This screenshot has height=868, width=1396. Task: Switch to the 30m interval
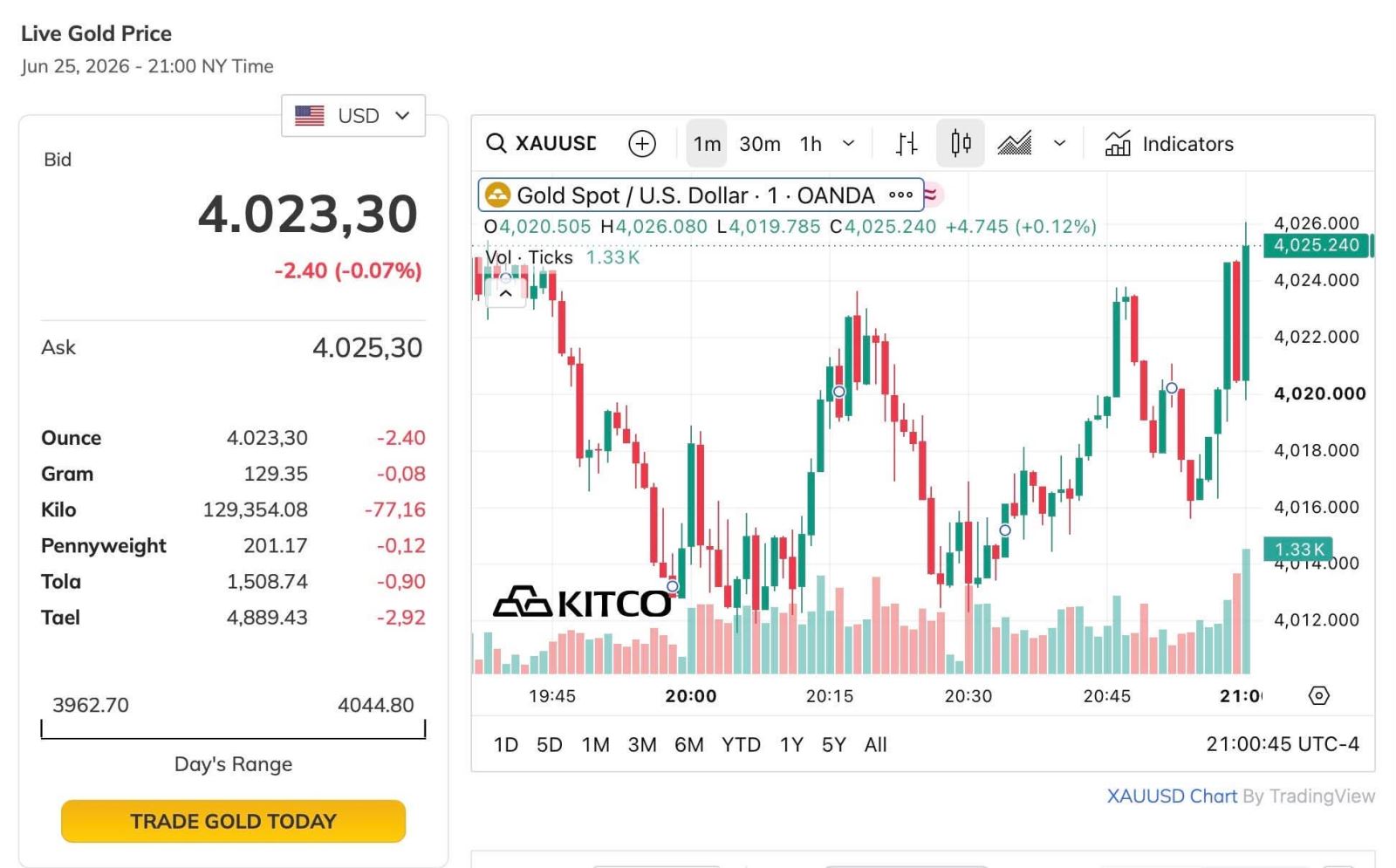(x=760, y=143)
